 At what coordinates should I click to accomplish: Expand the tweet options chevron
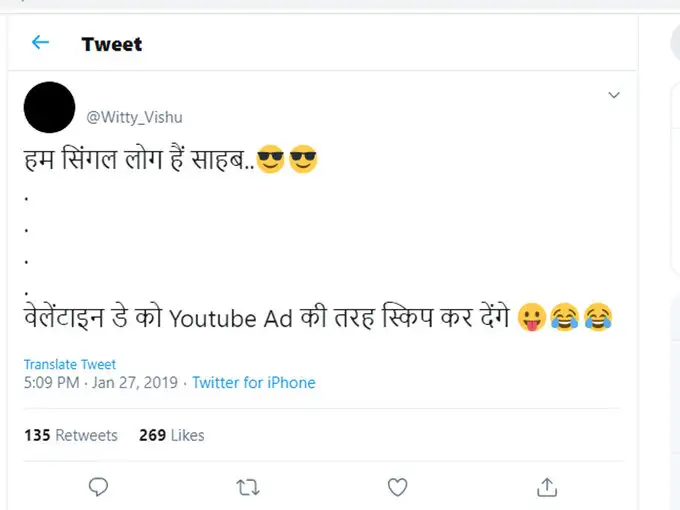click(614, 95)
